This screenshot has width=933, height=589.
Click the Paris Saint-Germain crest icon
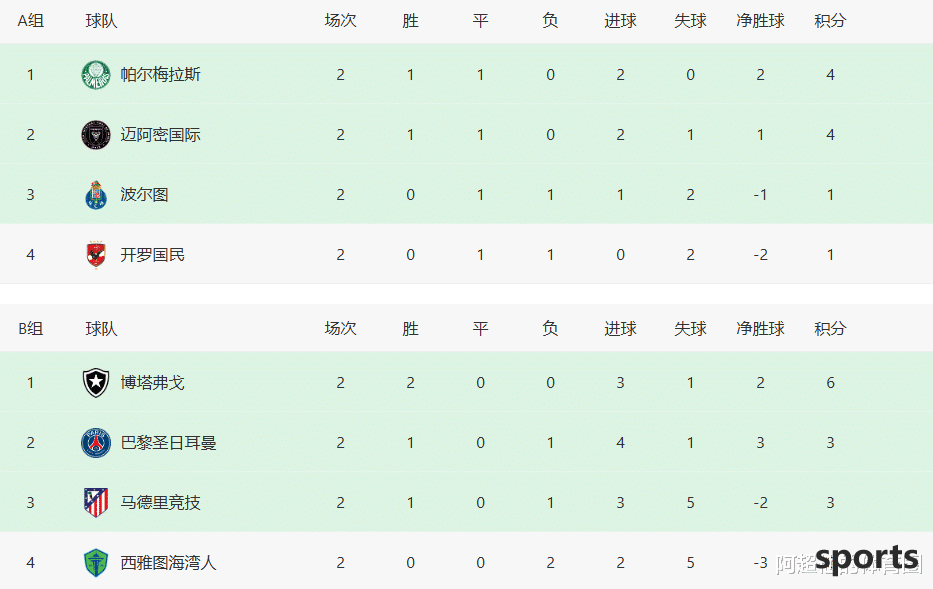(x=96, y=443)
